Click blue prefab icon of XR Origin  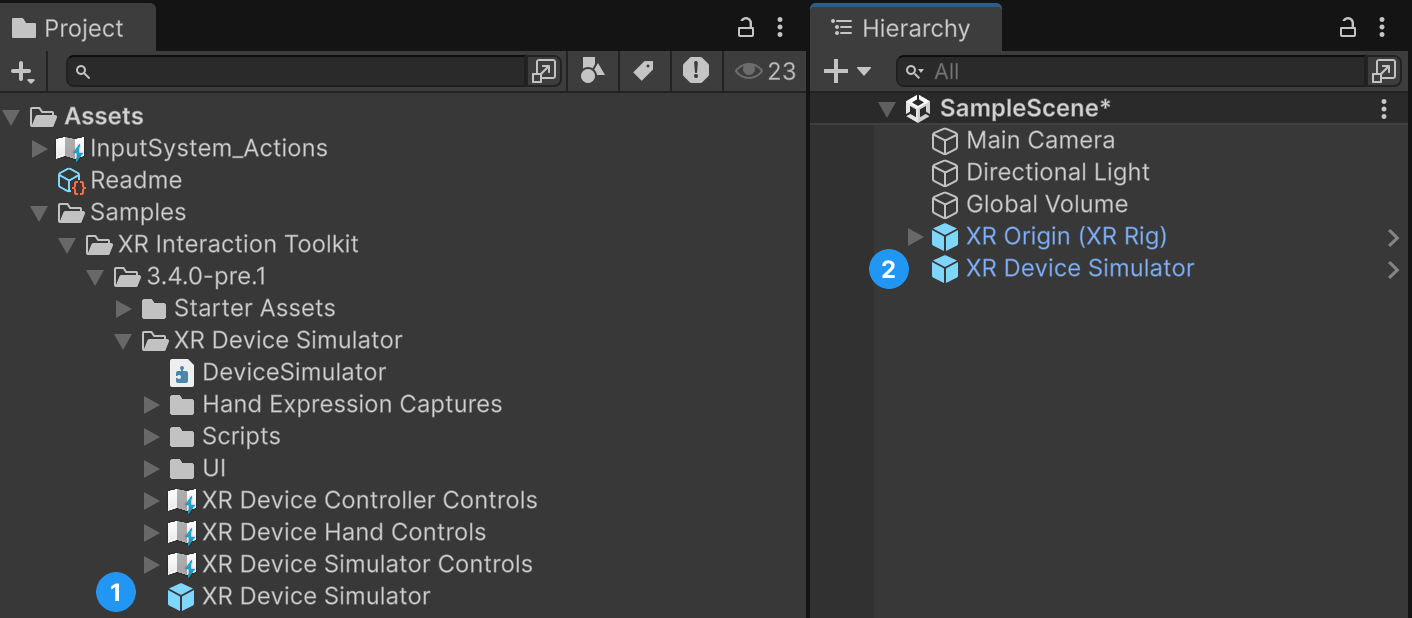[x=945, y=237]
